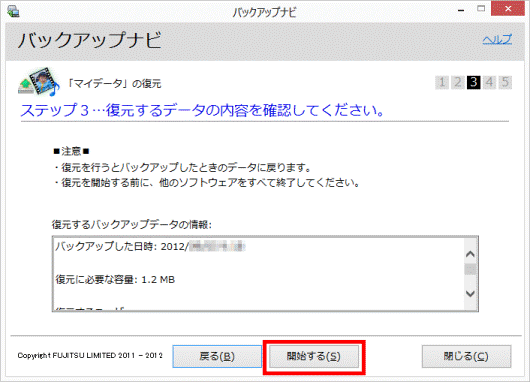Click the scroll up arrow in info box

coord(470,254)
